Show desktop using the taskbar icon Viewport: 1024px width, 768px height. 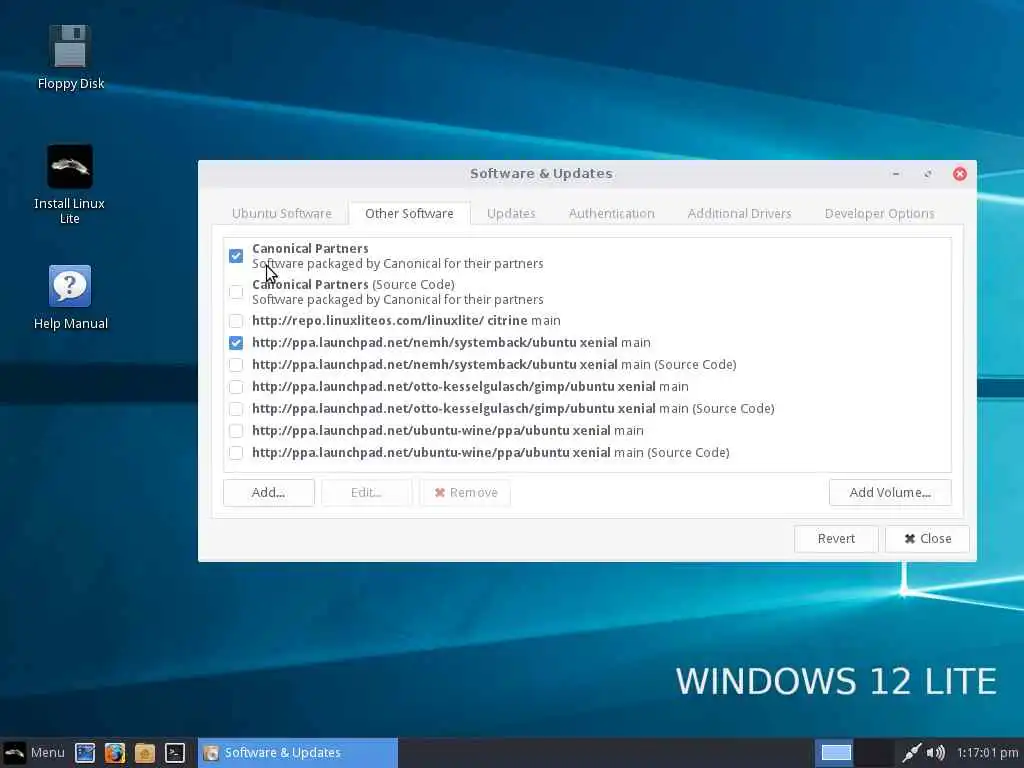85,752
